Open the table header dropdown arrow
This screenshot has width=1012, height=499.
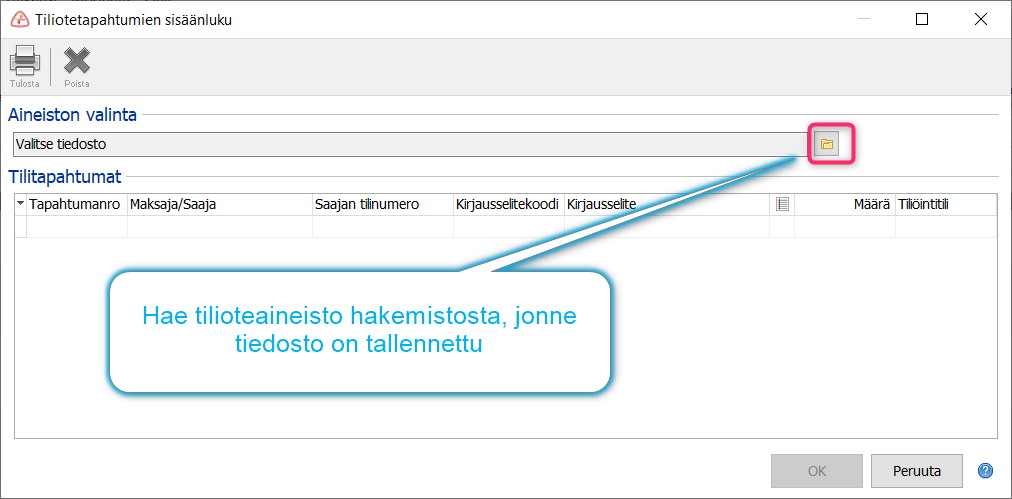[x=21, y=204]
